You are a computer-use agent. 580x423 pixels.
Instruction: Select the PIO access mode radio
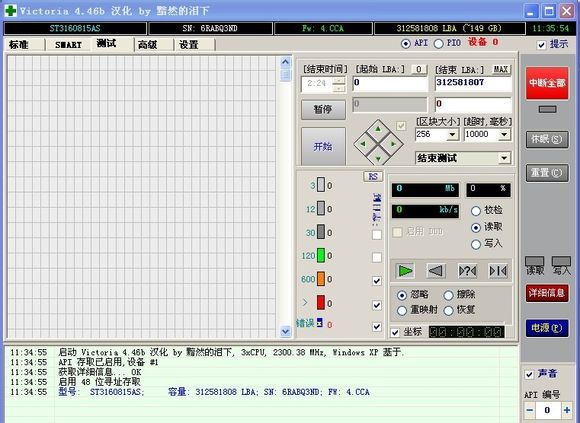pyautogui.click(x=439, y=44)
